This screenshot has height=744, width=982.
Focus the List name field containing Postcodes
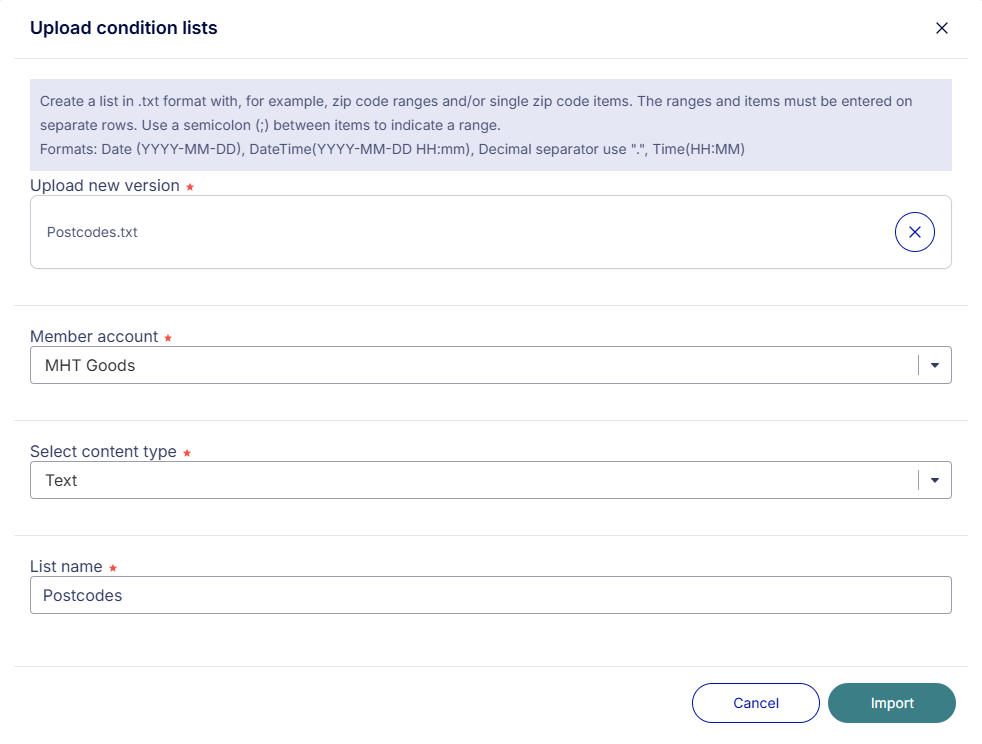(x=490, y=595)
